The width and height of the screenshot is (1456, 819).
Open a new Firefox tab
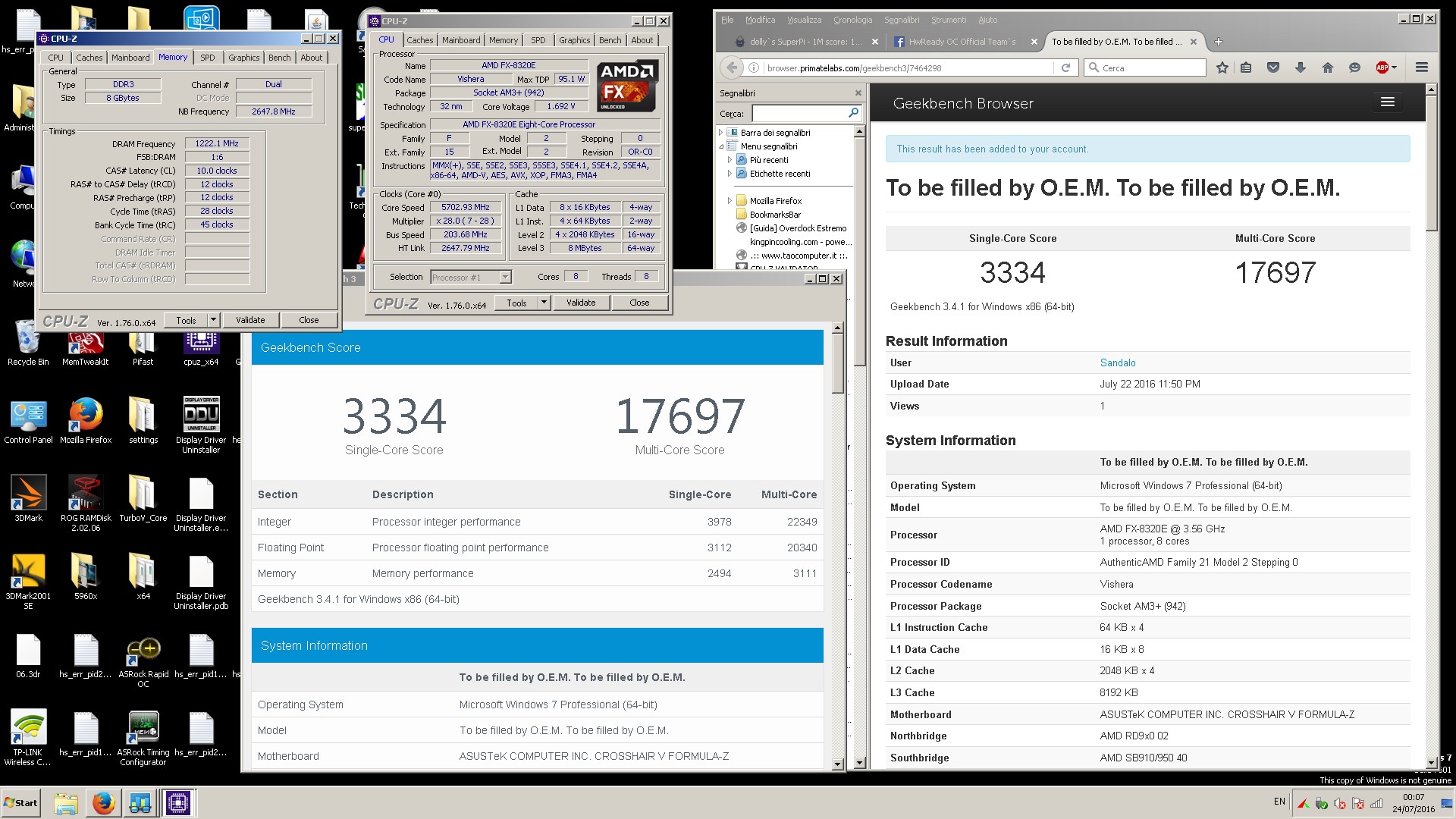[1219, 42]
